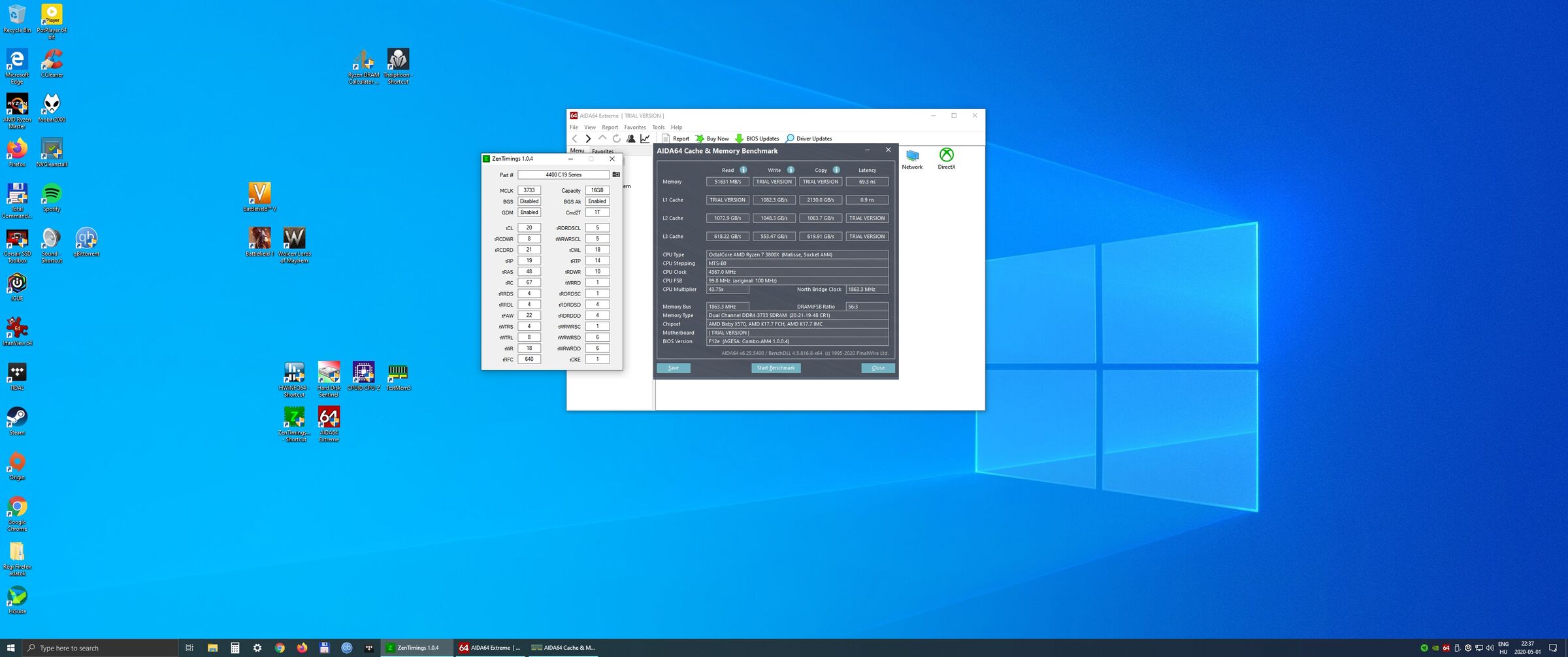
Task: Click the info icon next to Copy
Action: 836,170
